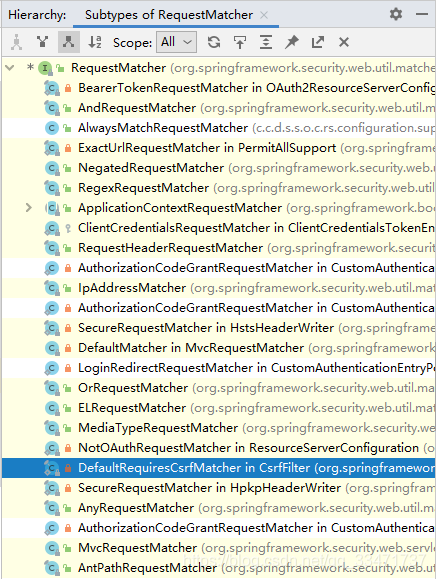Click the class icon beside IpAddressMatcher
The image size is (436, 579).
coord(52,288)
